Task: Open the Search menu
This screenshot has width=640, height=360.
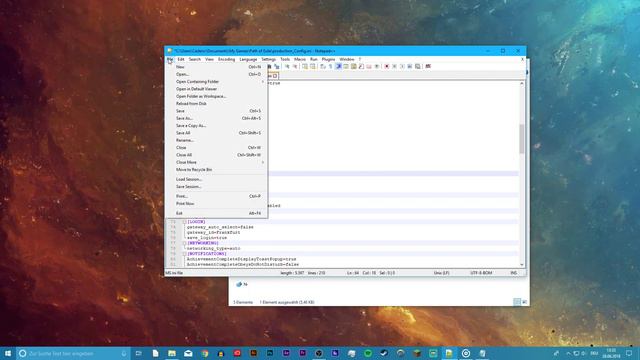Action: click(x=195, y=60)
